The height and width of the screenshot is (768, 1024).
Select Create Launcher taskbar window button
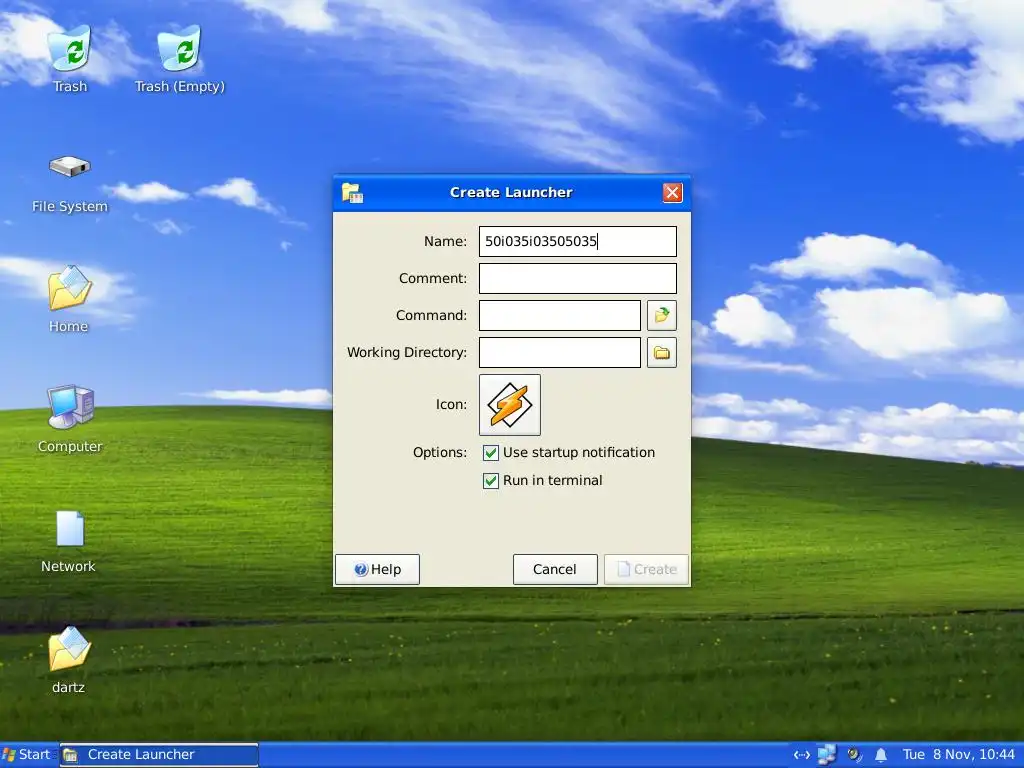159,755
